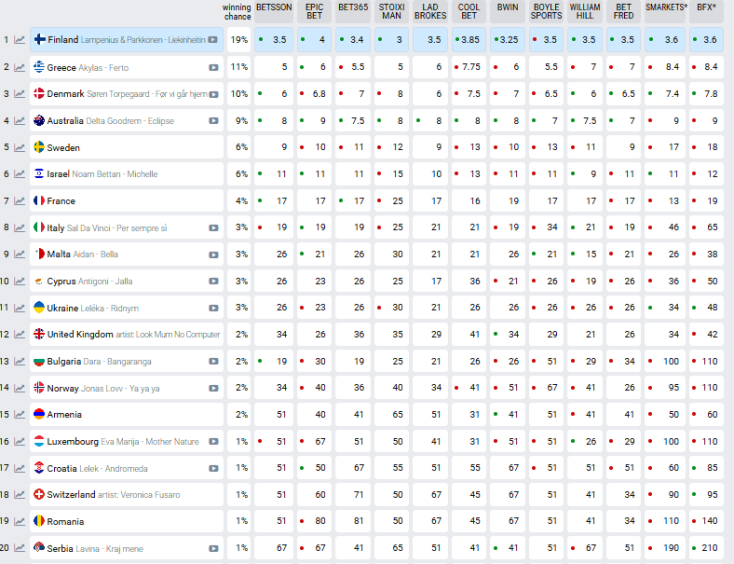Open the chart icon for Romania's row
Screen dimensions: 734x564
coord(20,521)
